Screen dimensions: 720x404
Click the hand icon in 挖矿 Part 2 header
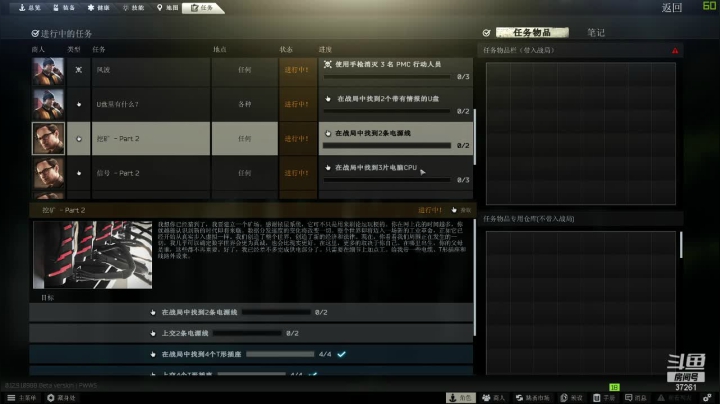[x=454, y=210]
